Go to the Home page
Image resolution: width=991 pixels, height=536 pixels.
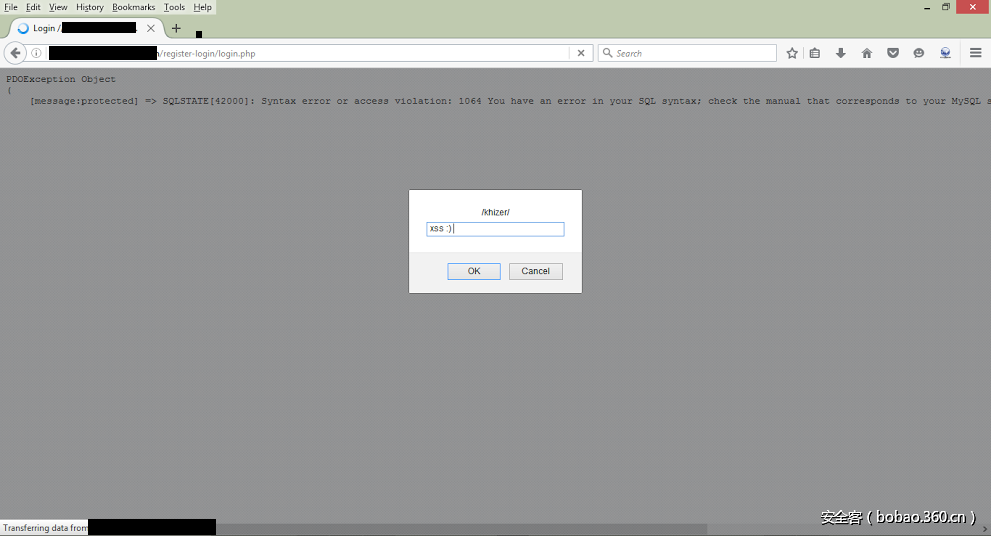click(866, 53)
